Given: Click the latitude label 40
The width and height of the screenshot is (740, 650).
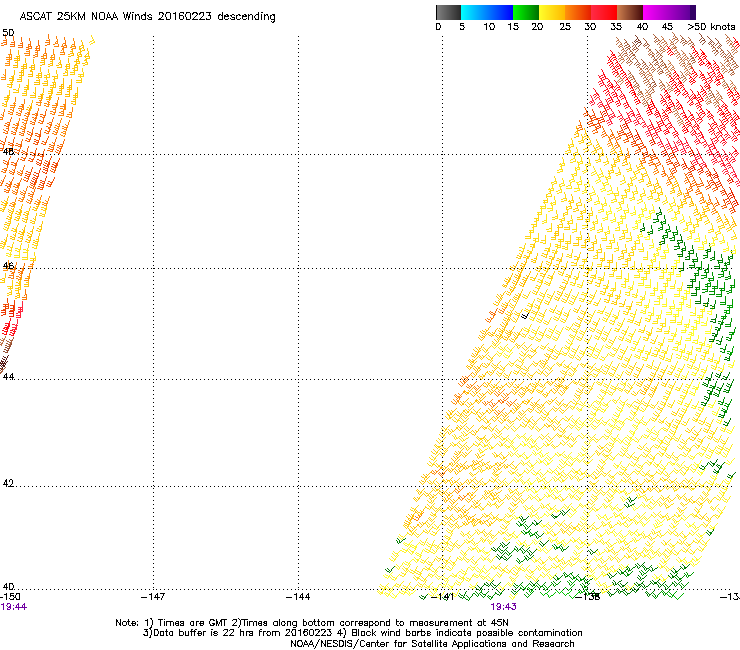Looking at the screenshot, I should pyautogui.click(x=8, y=586).
